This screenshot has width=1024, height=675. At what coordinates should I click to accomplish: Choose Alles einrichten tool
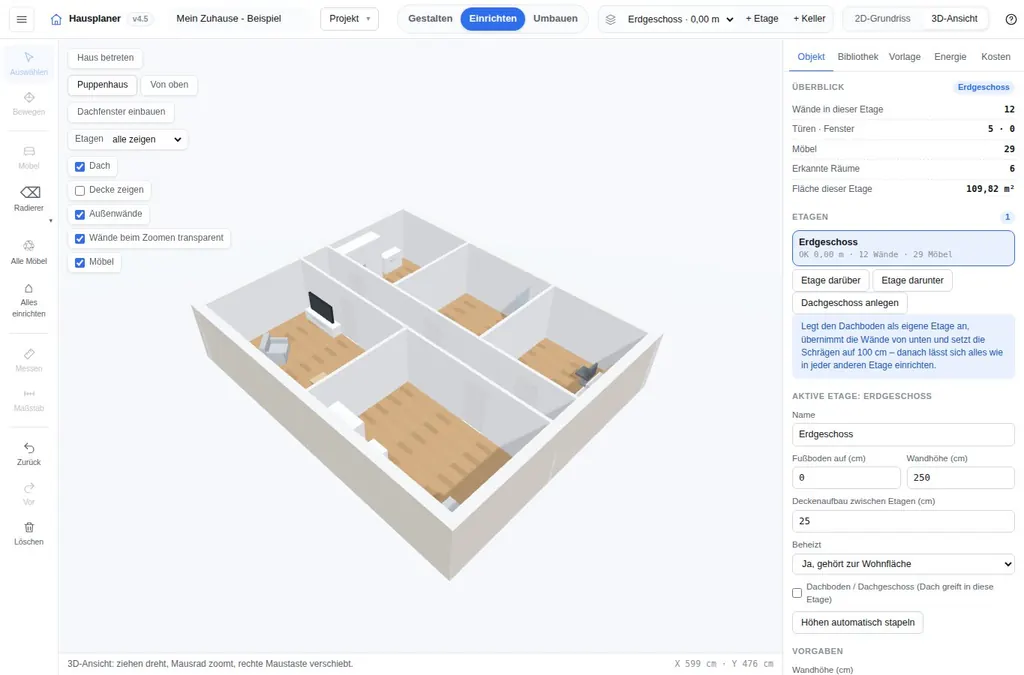pos(29,300)
